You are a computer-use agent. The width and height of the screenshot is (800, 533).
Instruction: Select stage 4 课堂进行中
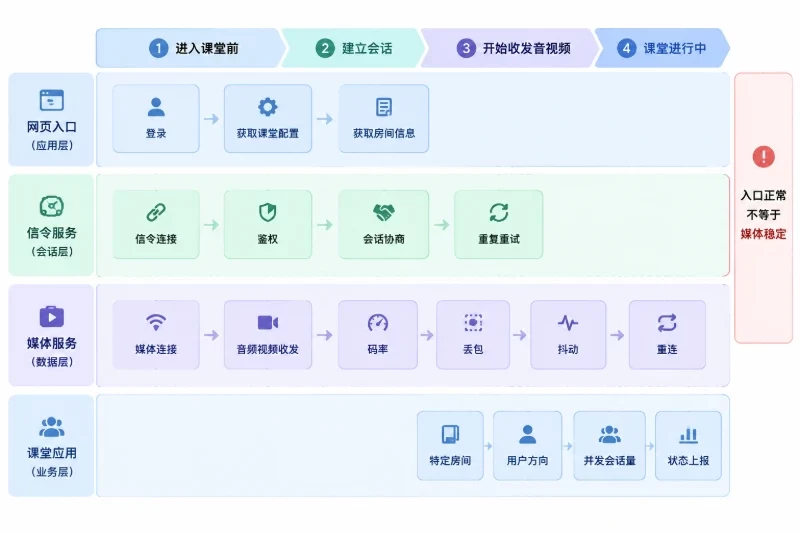click(662, 48)
